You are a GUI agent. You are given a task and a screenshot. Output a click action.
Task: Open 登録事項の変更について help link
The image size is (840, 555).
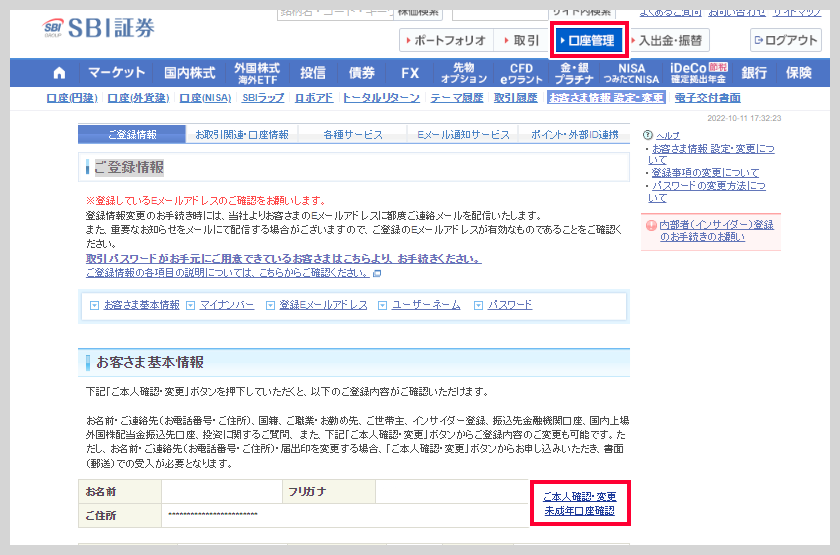(706, 173)
